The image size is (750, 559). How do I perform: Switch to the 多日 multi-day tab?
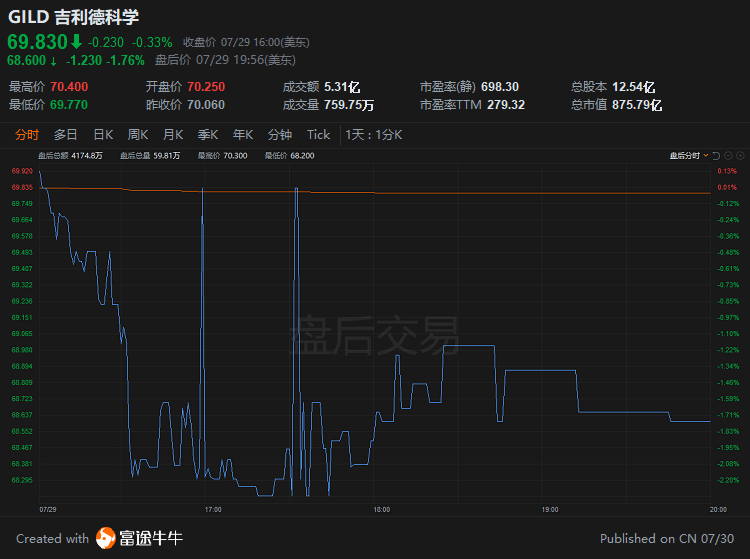(x=66, y=135)
